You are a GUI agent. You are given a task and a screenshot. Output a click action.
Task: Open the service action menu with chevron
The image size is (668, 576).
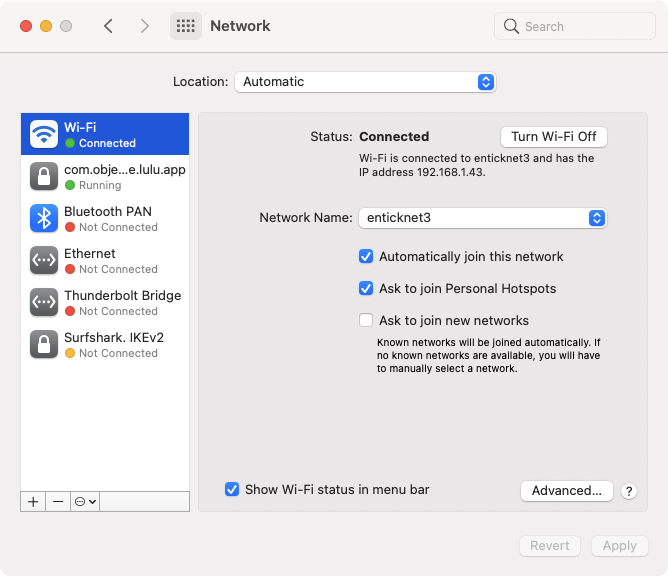pos(85,502)
